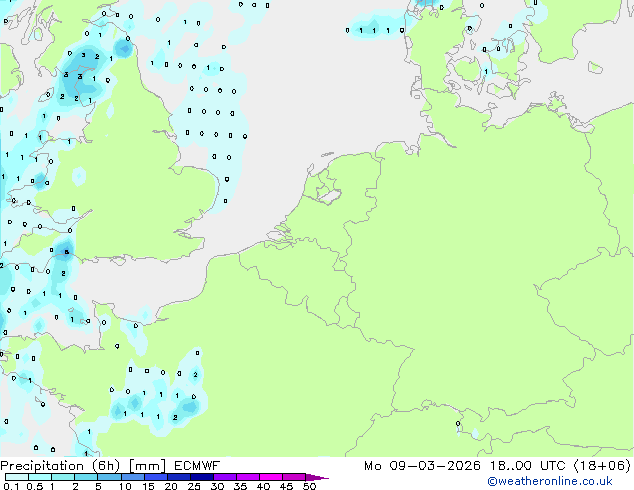Click the 'Mo' weekday label
This screenshot has width=634, height=490.
click(x=372, y=466)
